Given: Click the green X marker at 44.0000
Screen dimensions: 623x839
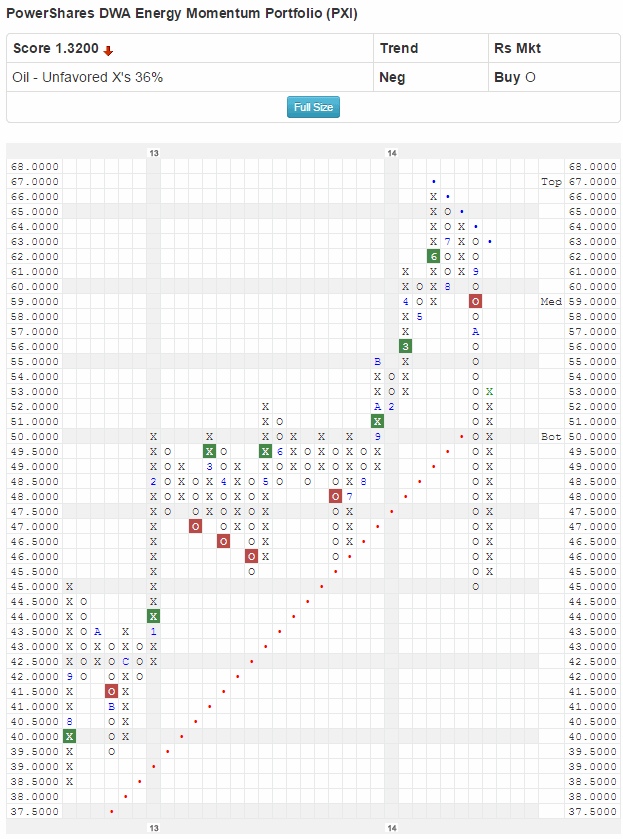Looking at the screenshot, I should point(153,616).
